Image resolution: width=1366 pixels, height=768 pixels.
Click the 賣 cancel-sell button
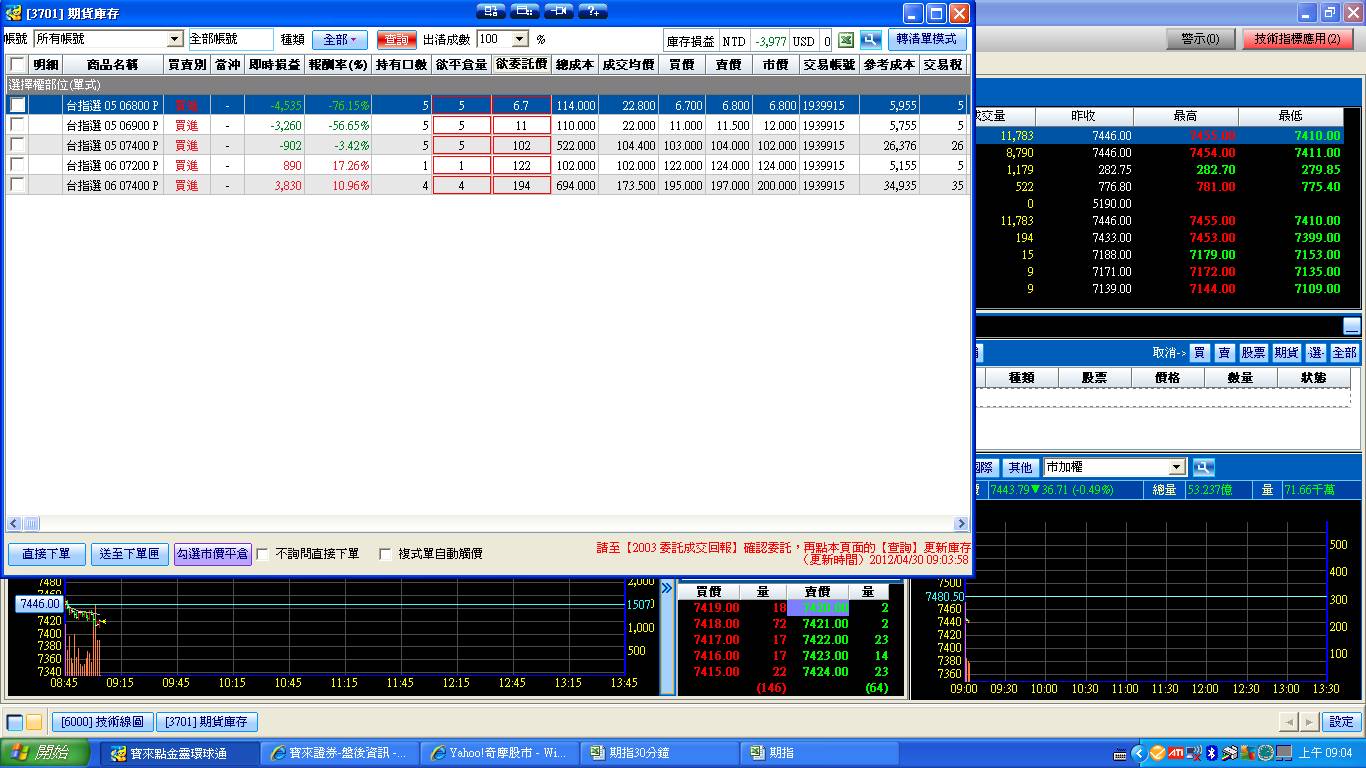coord(1224,353)
